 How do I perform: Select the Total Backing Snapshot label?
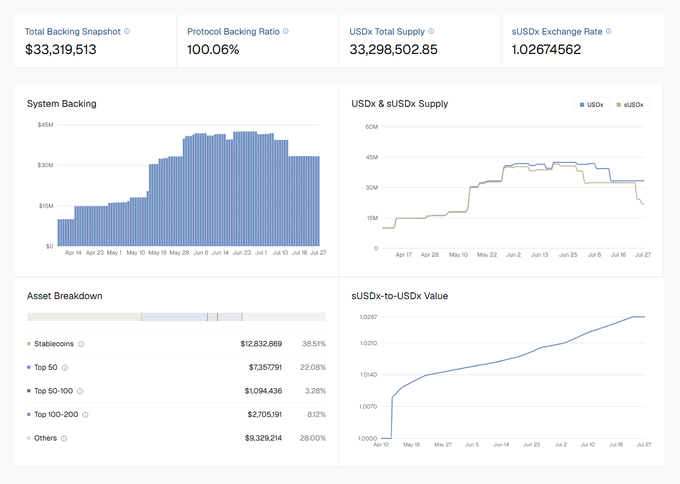click(72, 32)
